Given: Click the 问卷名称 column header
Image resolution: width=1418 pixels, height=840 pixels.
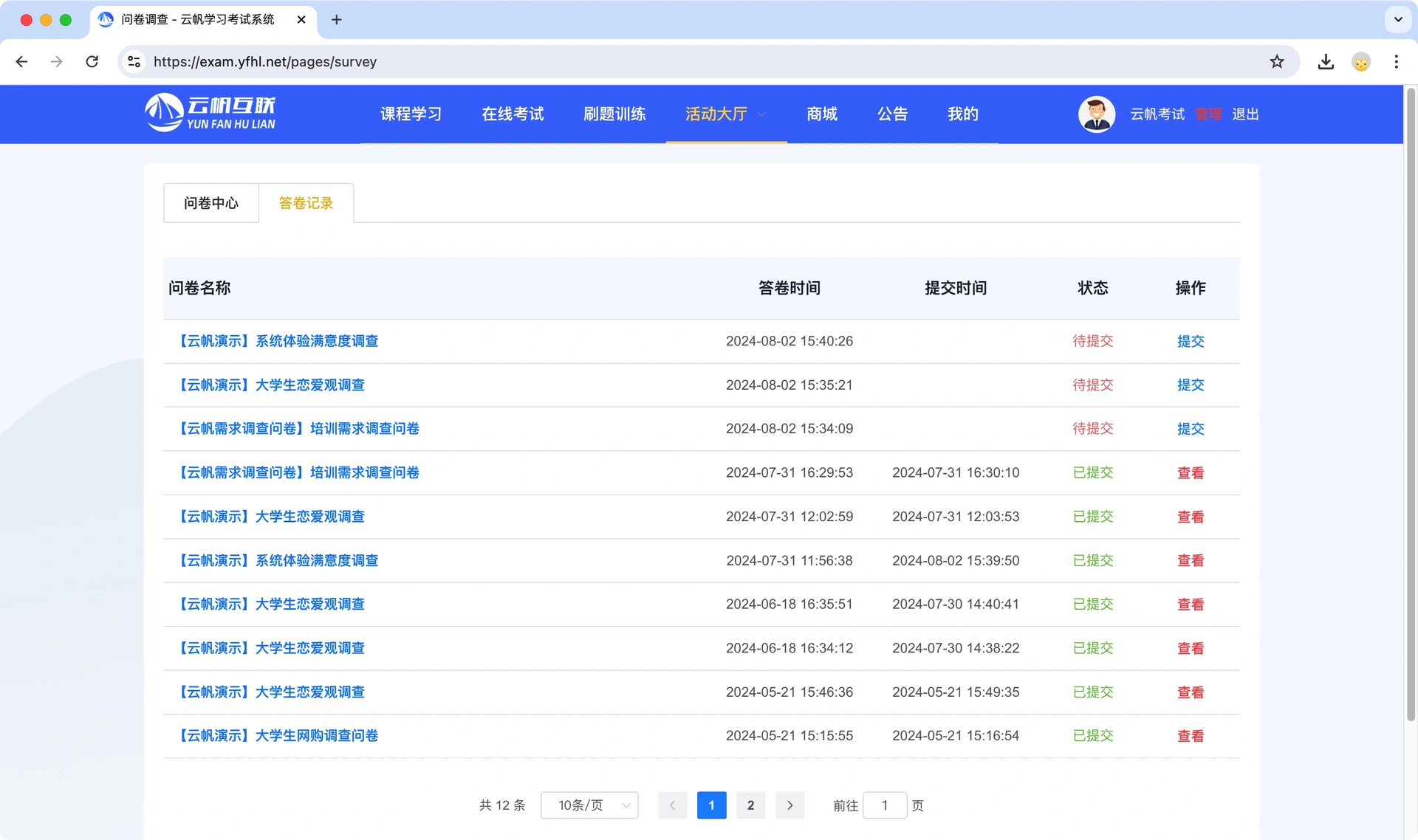Looking at the screenshot, I should pos(199,288).
